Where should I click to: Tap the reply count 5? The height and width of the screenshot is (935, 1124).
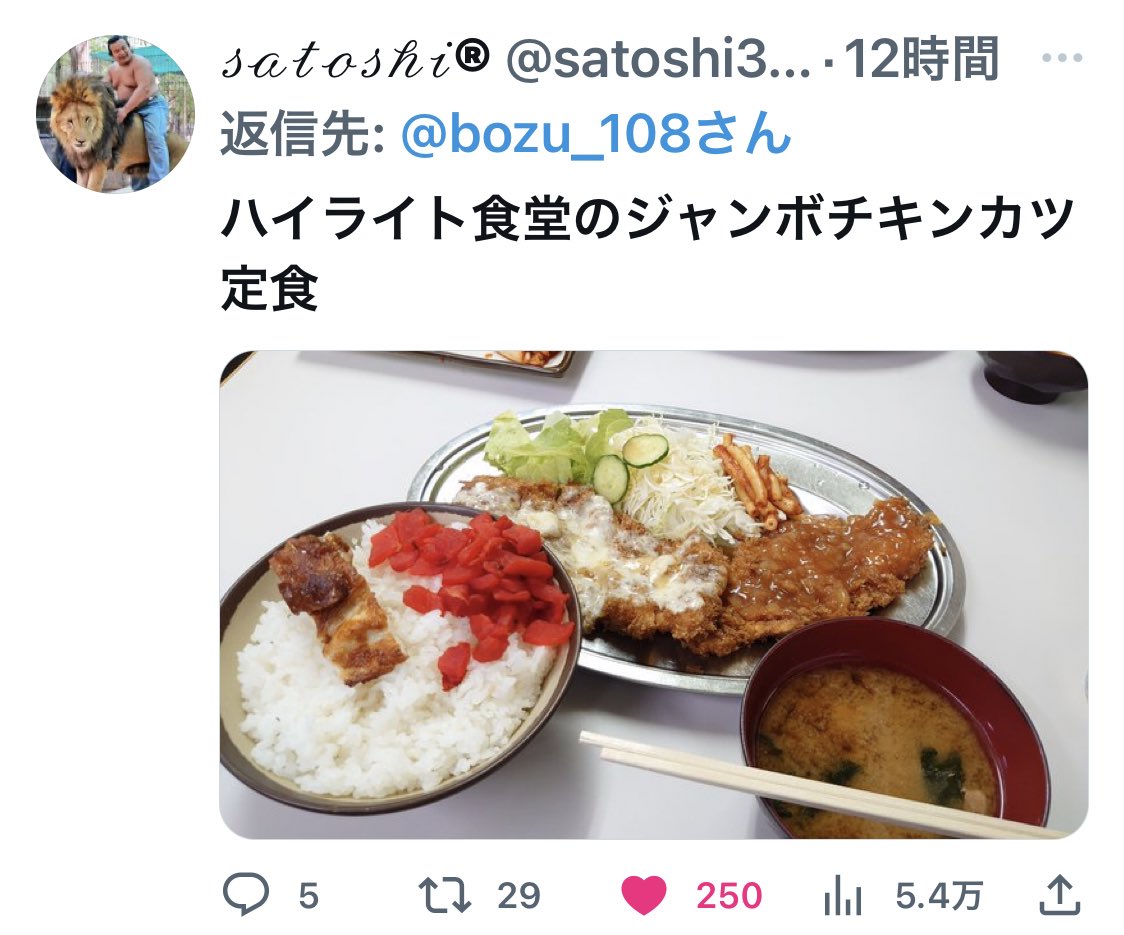[x=308, y=896]
